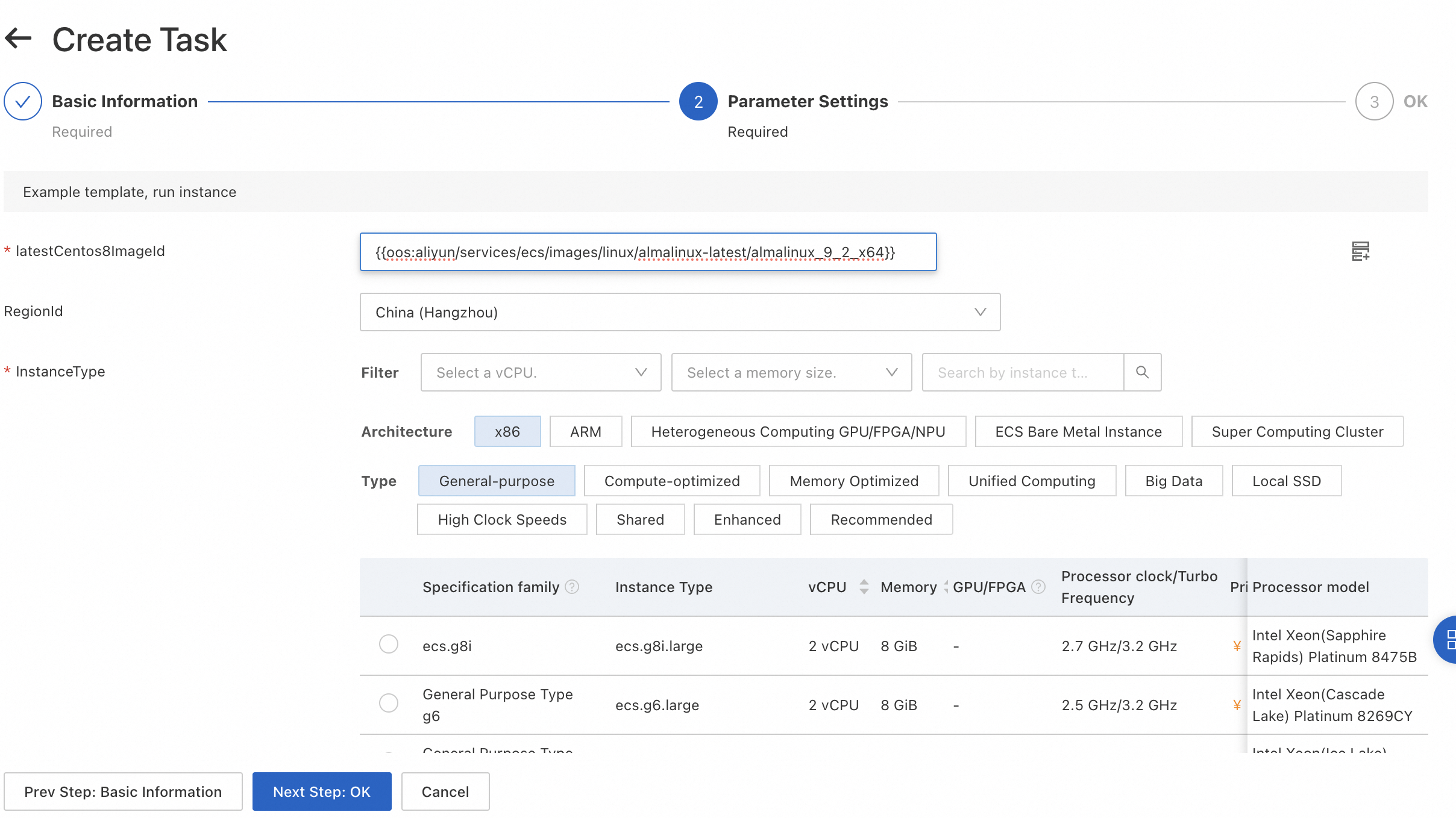Click the Search by instance type field
This screenshot has height=818, width=1456.
click(x=1022, y=372)
